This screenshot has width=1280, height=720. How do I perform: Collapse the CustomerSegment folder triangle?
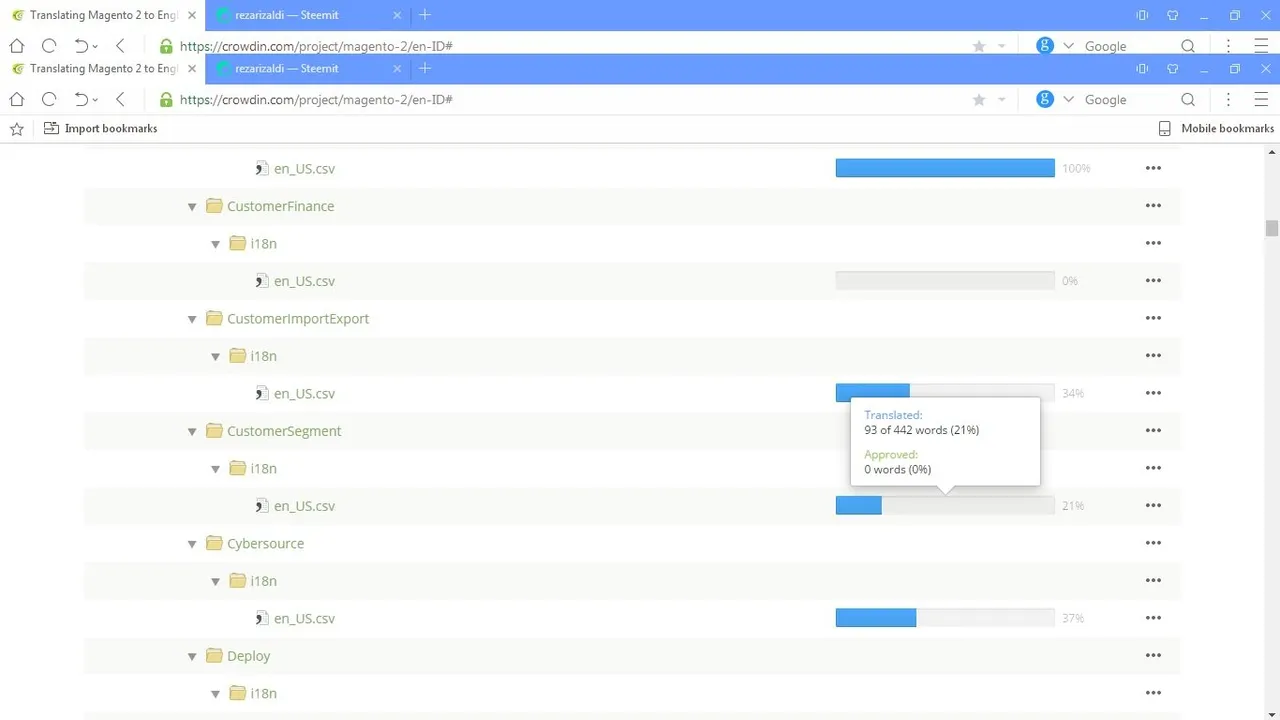pos(192,432)
